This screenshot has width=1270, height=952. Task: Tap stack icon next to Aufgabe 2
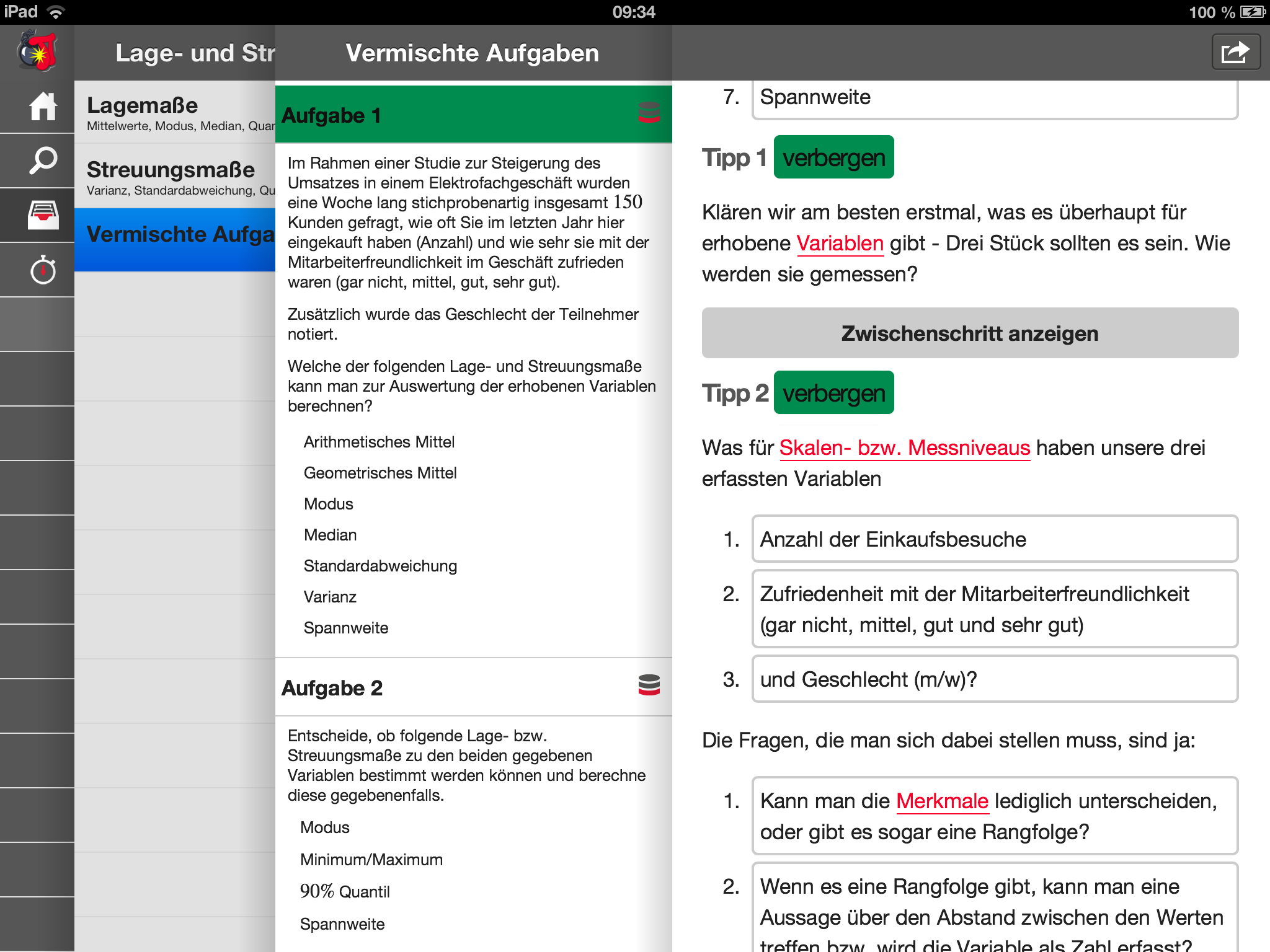pyautogui.click(x=649, y=685)
